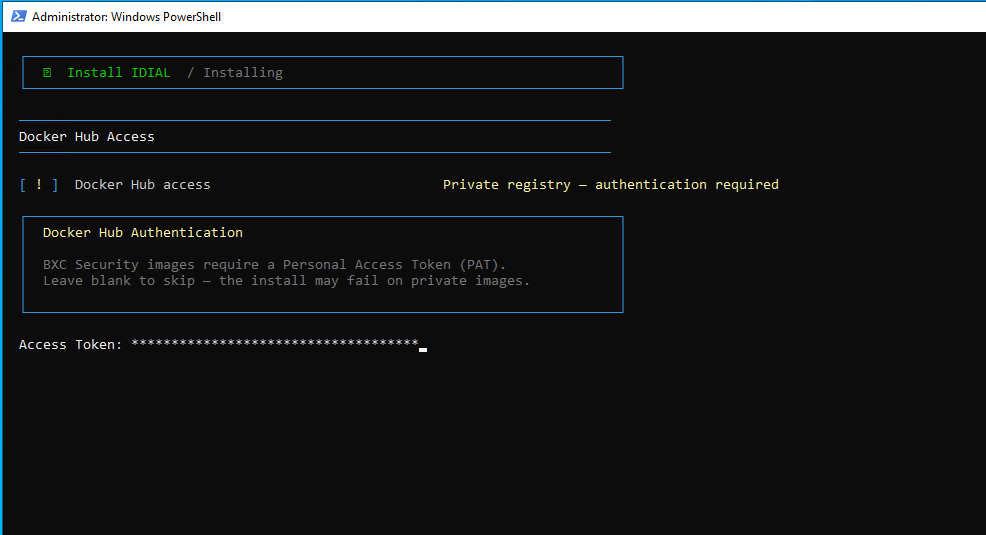Screen dimensions: 986x535
Task: Click the 'Docker Hub access' check row label
Action: point(143,184)
